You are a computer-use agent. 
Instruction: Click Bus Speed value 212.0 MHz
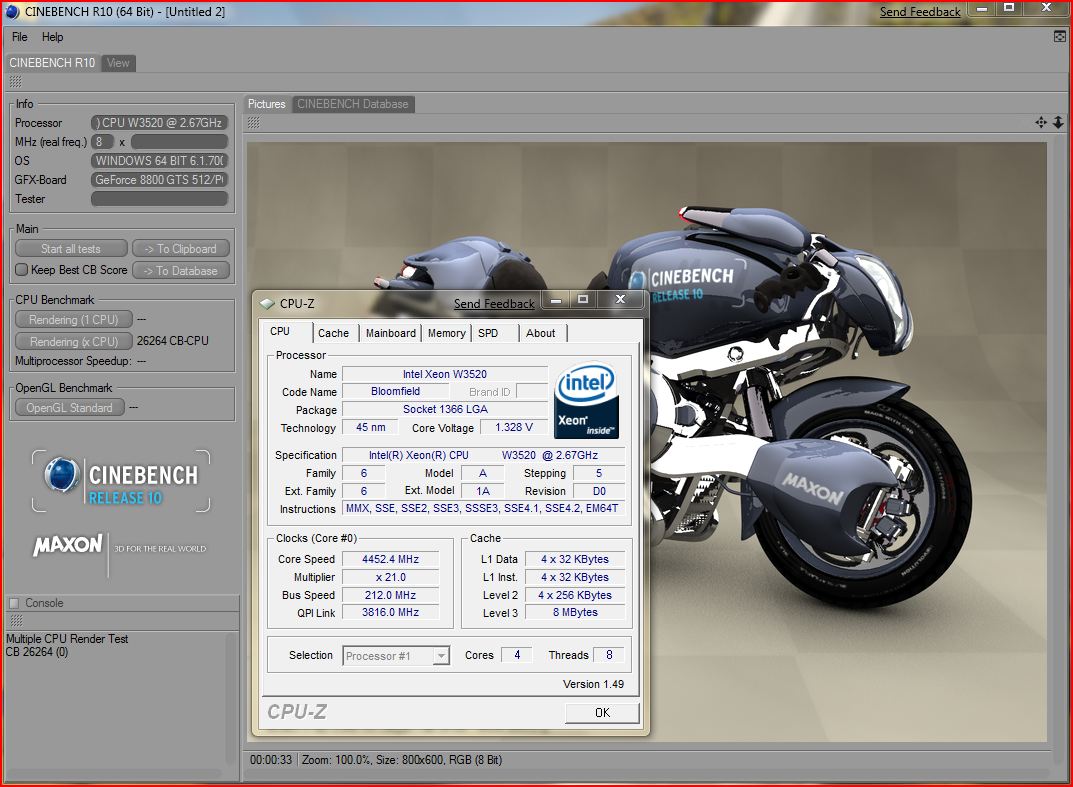click(x=390, y=595)
